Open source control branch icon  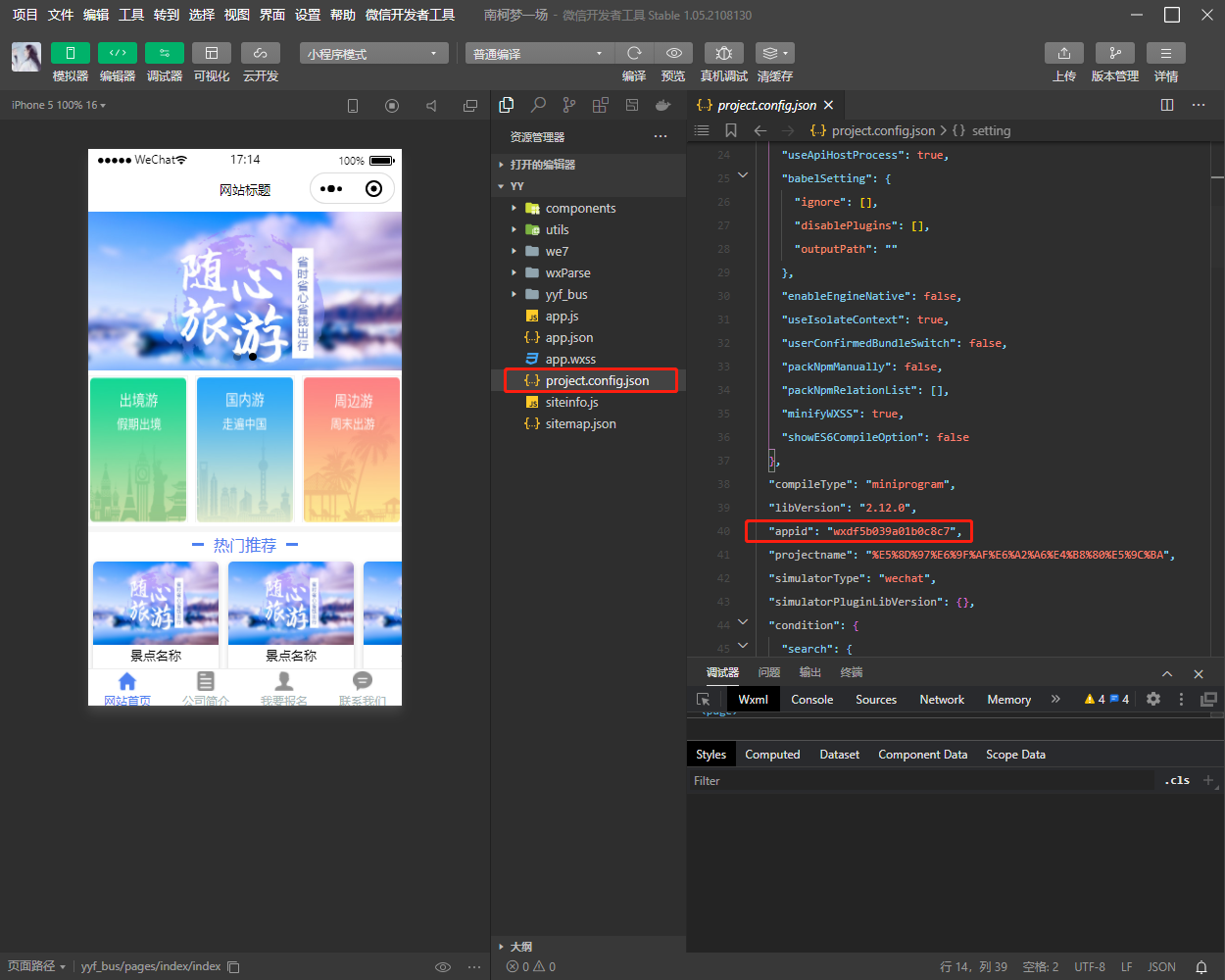[569, 105]
